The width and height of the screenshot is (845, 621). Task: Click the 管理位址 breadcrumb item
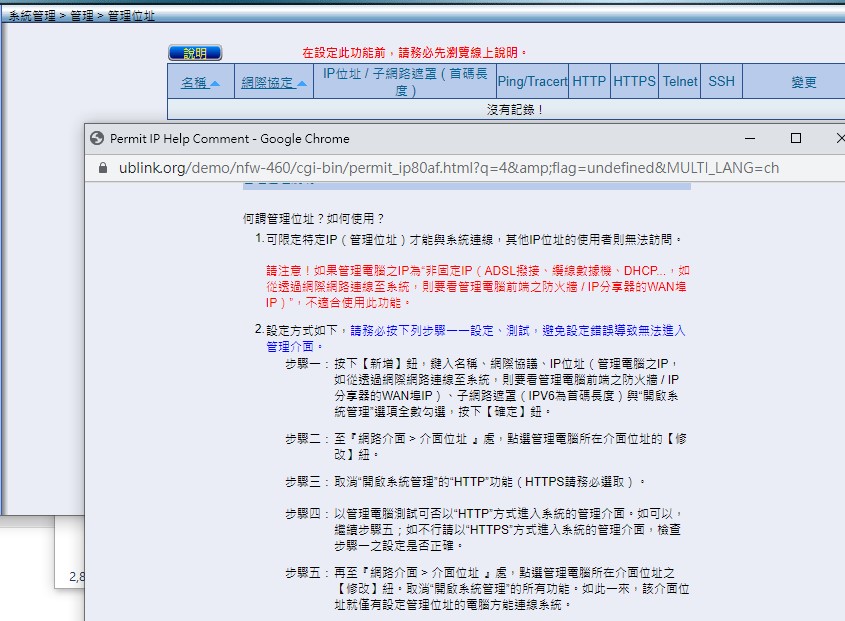131,17
